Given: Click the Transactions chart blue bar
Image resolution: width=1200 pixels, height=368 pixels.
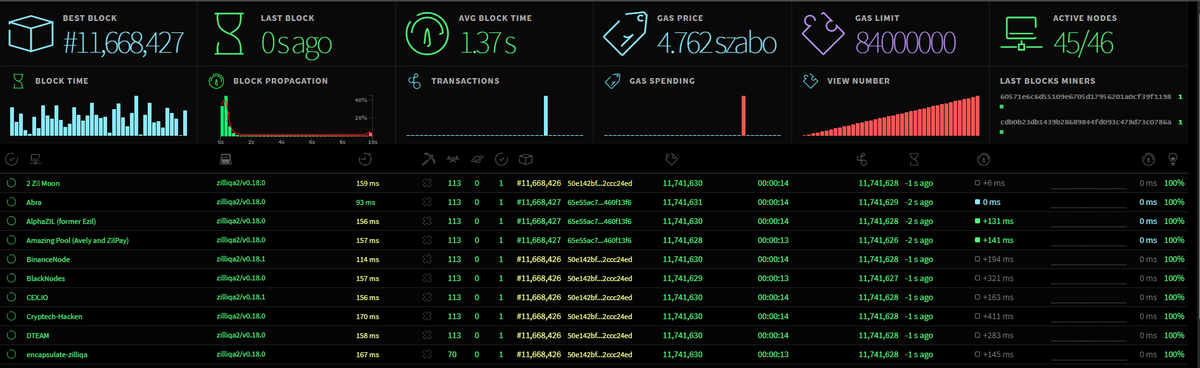Looking at the screenshot, I should pyautogui.click(x=546, y=116).
